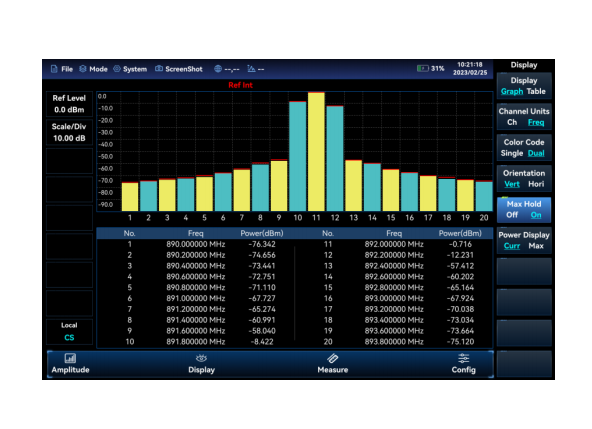Toggle Max Hold Off/On
Viewport: 592px width, 429px height.
[524, 210]
